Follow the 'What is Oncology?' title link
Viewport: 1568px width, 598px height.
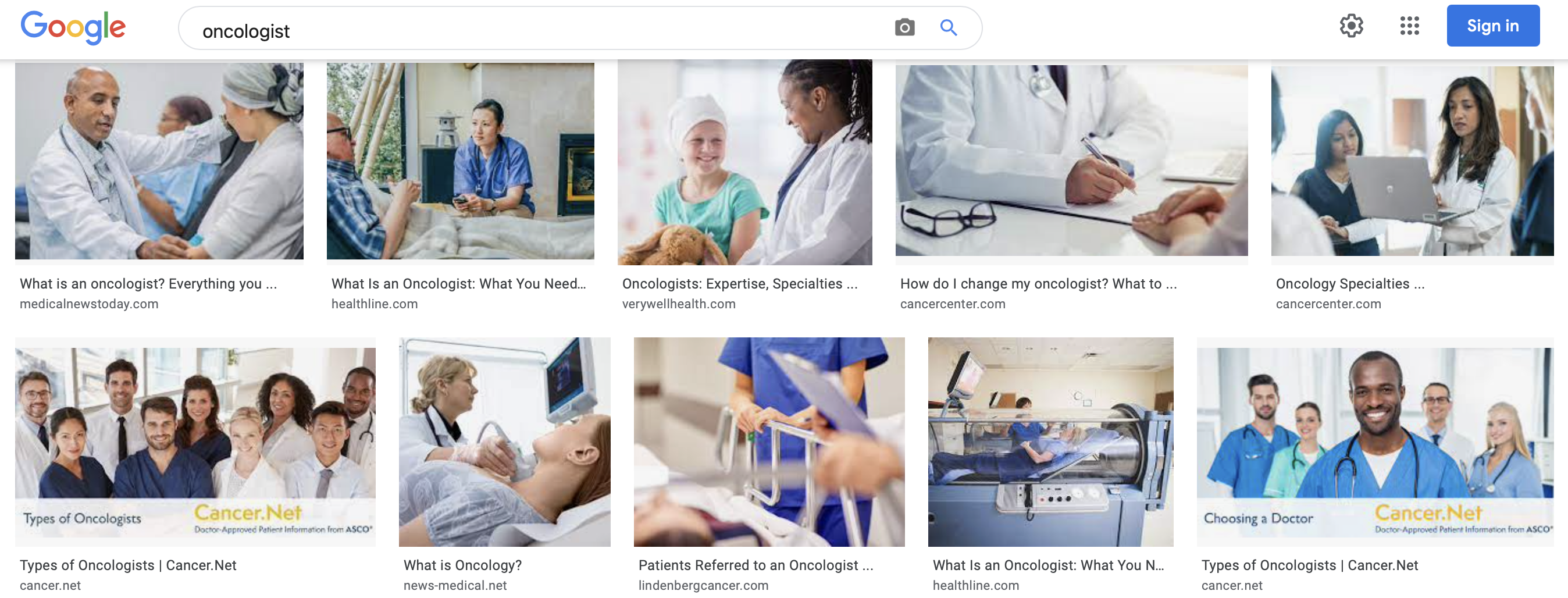click(x=462, y=565)
